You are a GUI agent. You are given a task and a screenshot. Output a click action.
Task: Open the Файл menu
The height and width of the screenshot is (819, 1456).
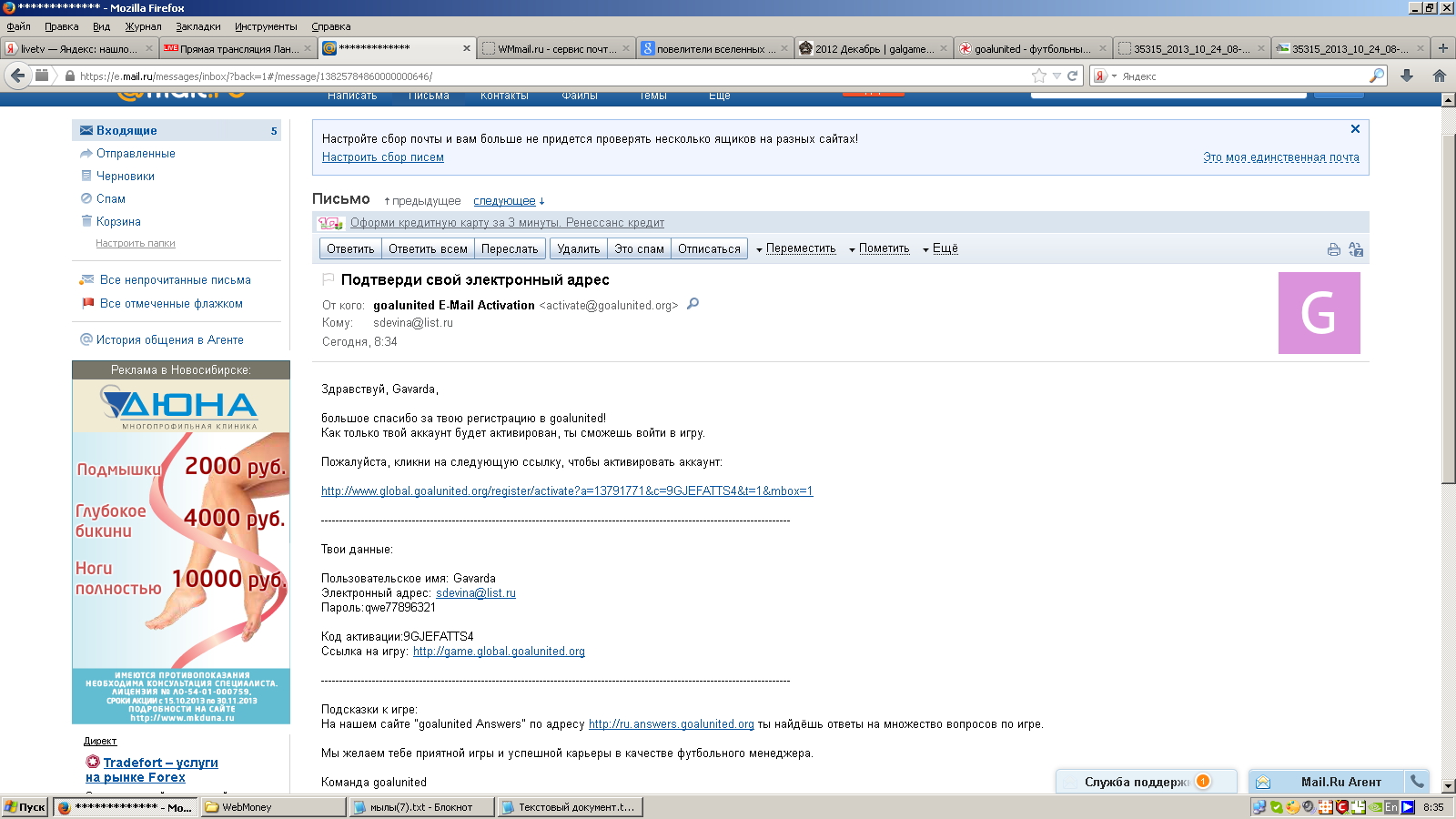[x=18, y=26]
